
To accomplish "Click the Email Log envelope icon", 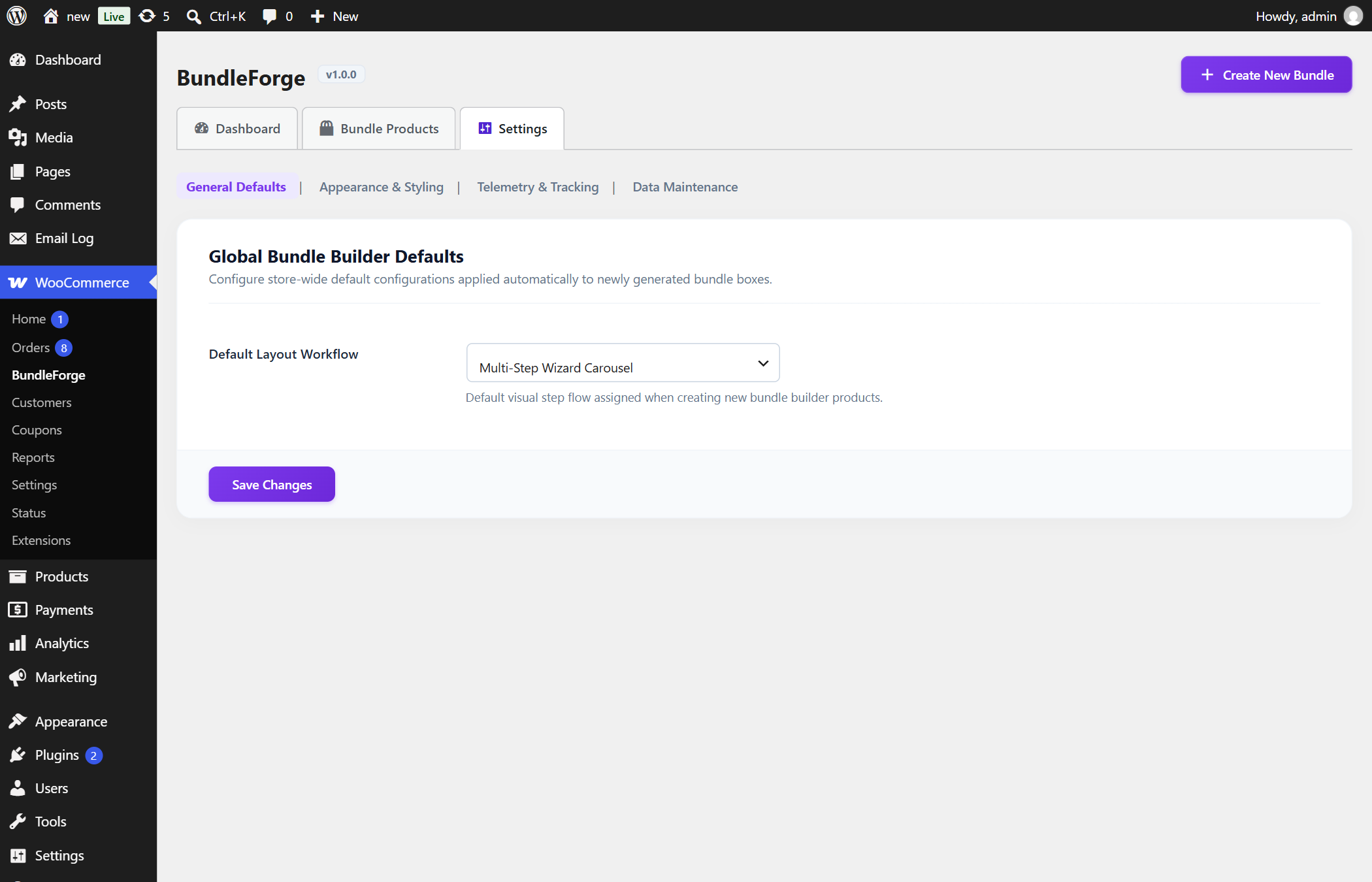I will 18,238.
